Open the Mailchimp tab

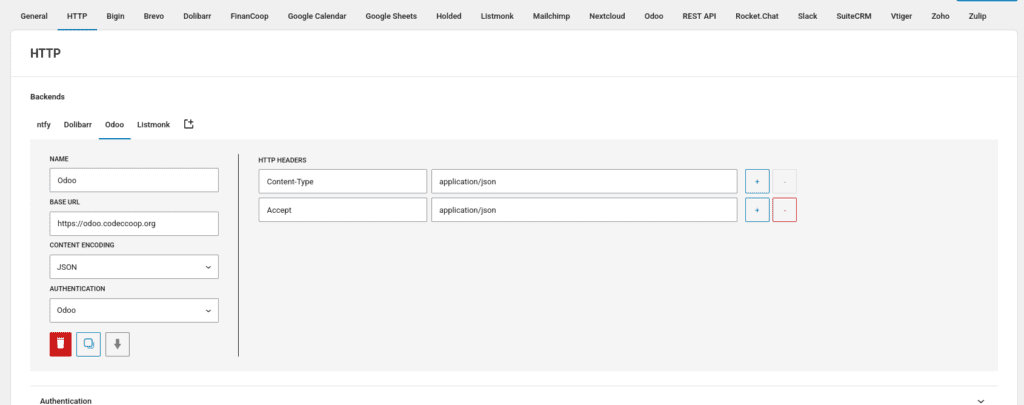pyautogui.click(x=551, y=16)
